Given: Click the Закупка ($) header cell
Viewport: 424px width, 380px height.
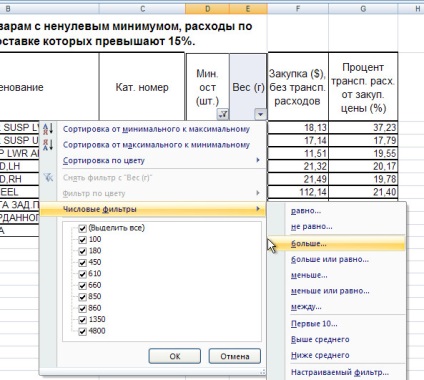Looking at the screenshot, I should 297,87.
